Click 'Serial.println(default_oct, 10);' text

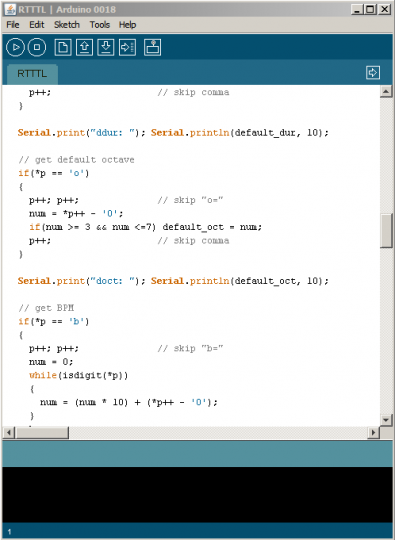(x=240, y=281)
